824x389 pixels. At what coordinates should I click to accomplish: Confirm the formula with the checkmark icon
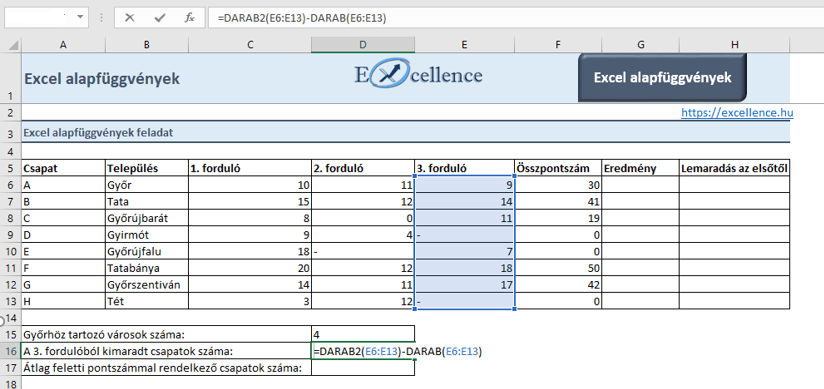pyautogui.click(x=160, y=17)
